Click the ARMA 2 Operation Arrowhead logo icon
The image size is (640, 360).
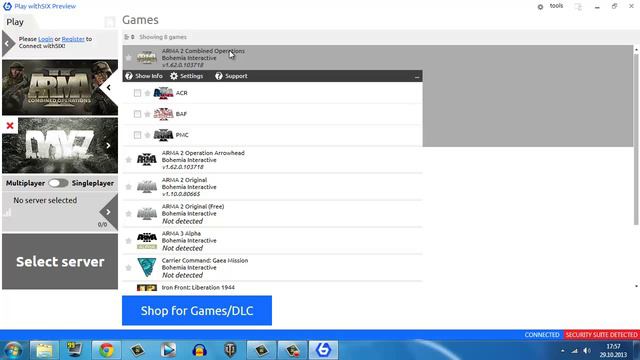(147, 160)
